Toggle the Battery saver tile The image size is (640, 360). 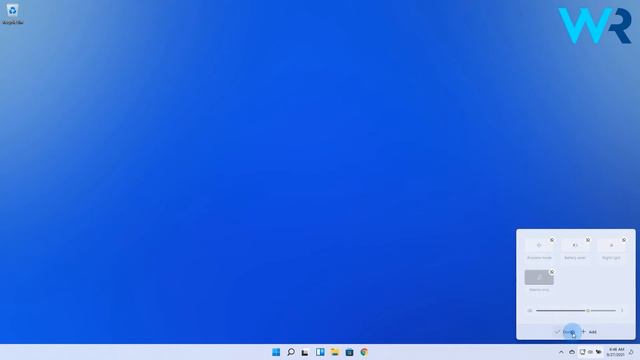point(575,245)
